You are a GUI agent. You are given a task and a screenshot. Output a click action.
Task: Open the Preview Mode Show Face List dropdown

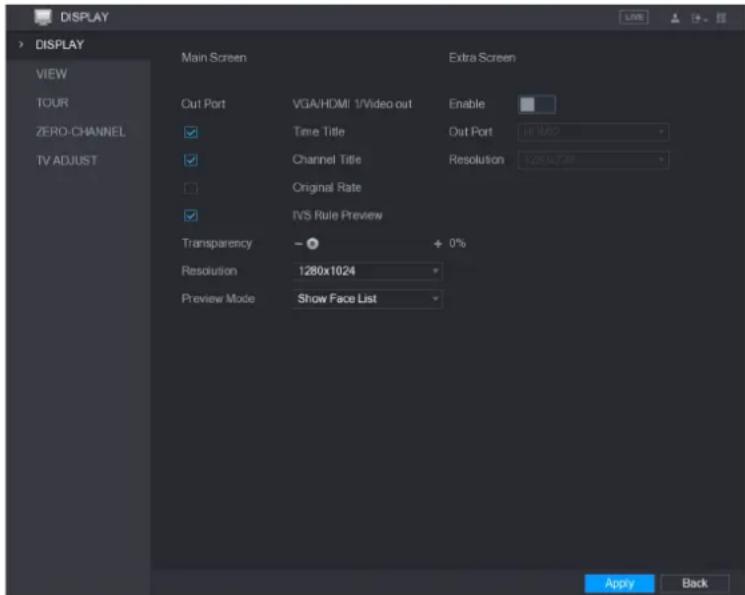pyautogui.click(x=367, y=299)
